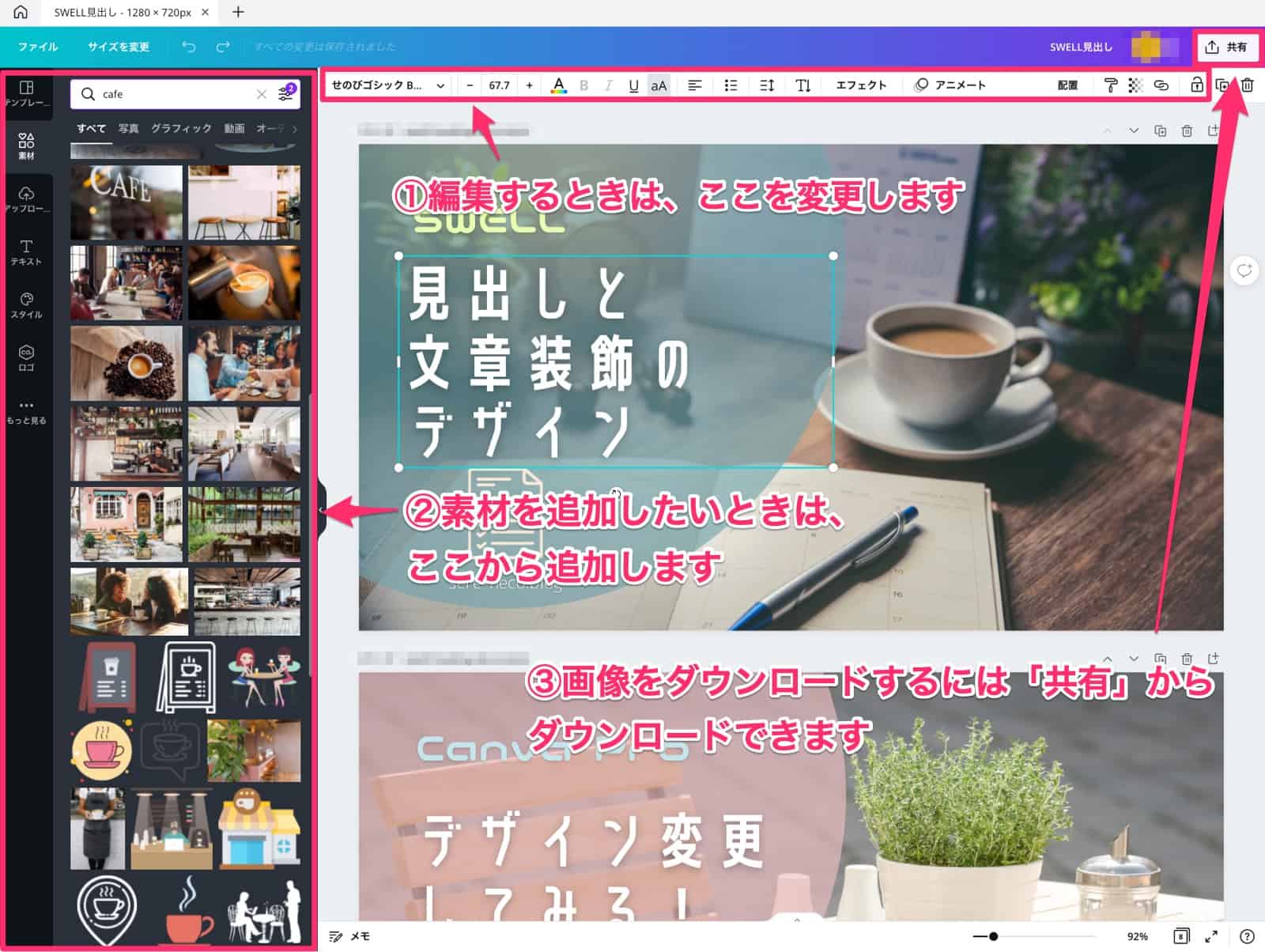
Task: Delete page 2 with trash icon
Action: (1187, 658)
